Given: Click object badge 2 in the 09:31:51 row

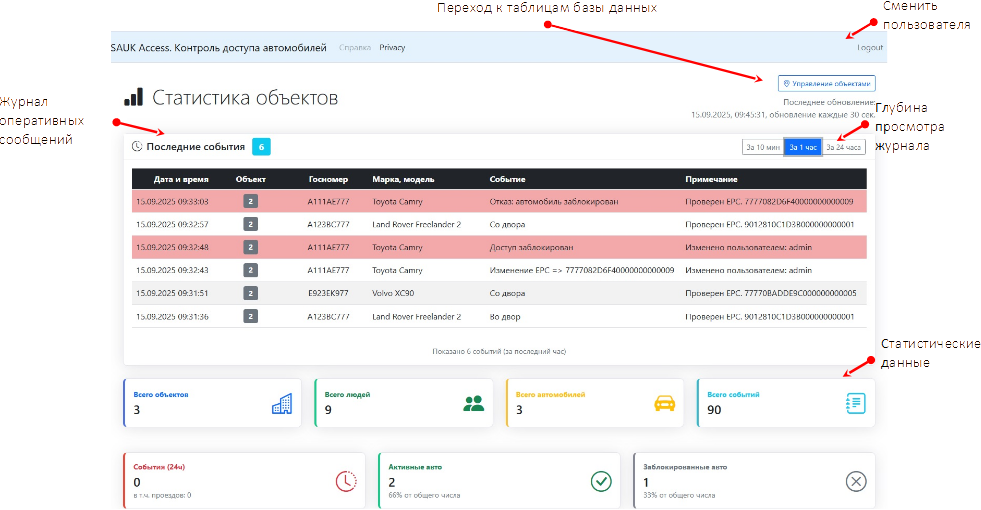Looking at the screenshot, I should (250, 293).
